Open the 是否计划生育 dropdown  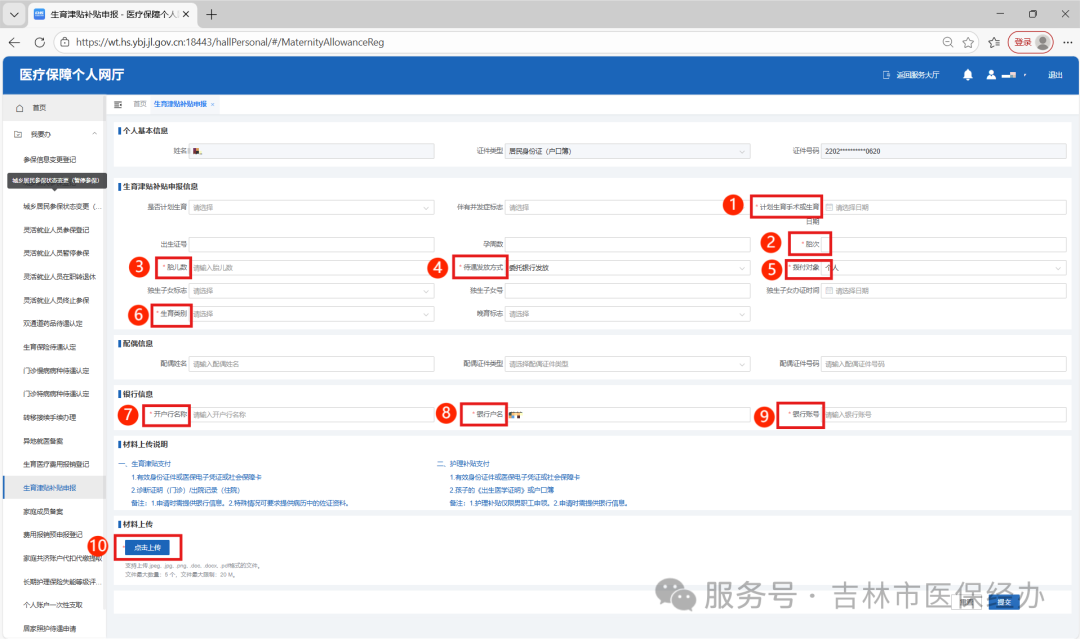coord(311,207)
